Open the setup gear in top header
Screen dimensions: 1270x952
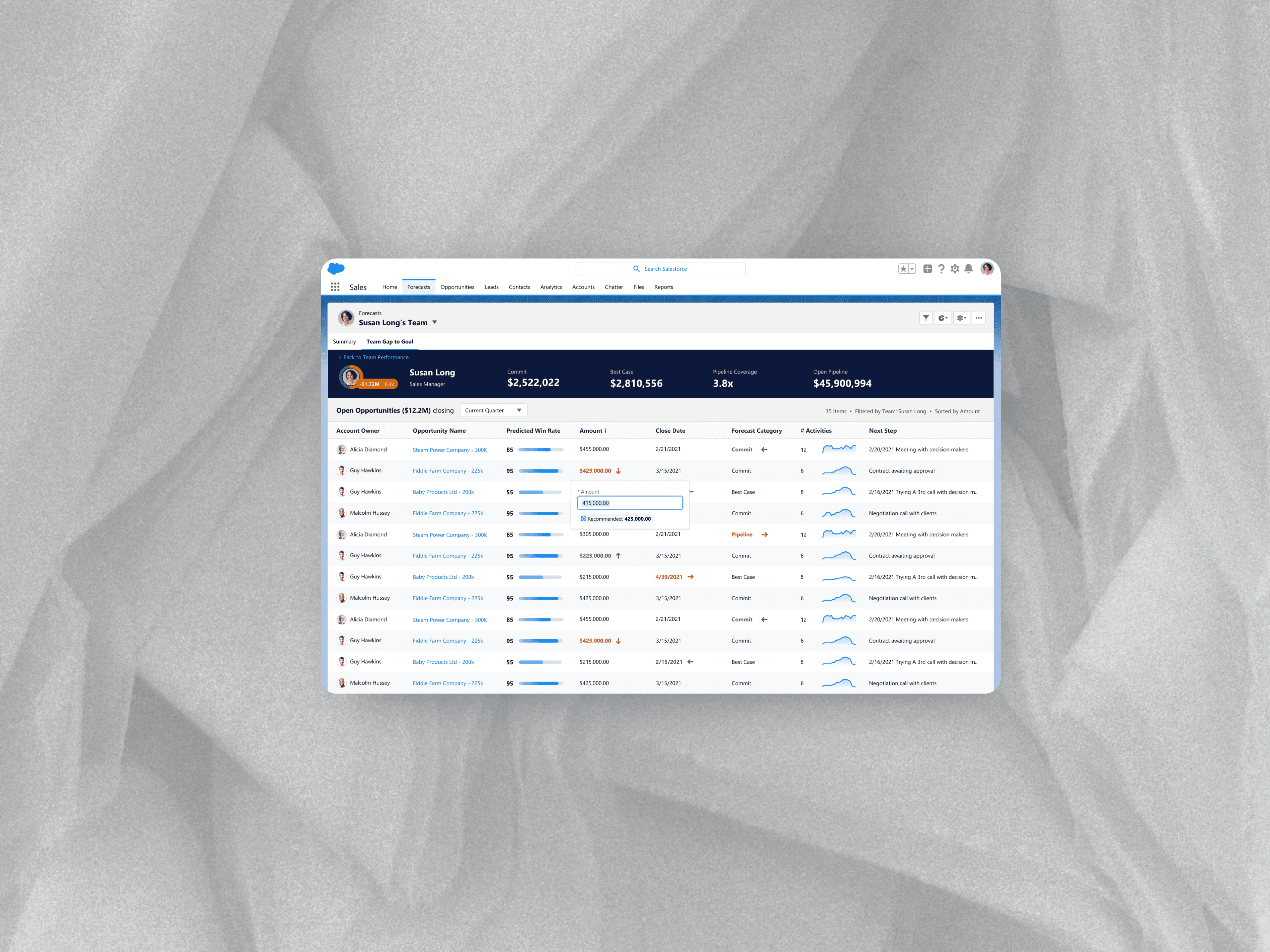955,268
